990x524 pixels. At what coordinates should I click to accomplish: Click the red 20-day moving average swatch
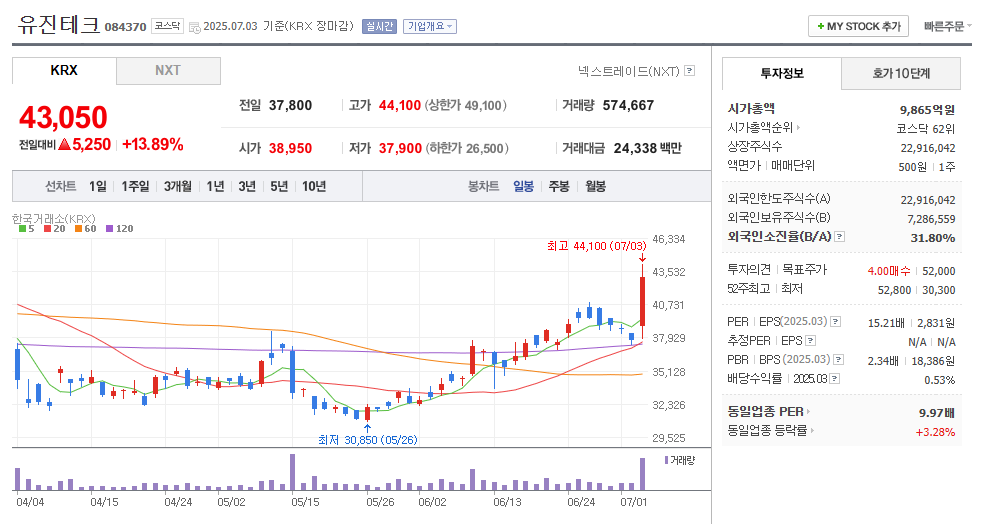click(x=47, y=229)
